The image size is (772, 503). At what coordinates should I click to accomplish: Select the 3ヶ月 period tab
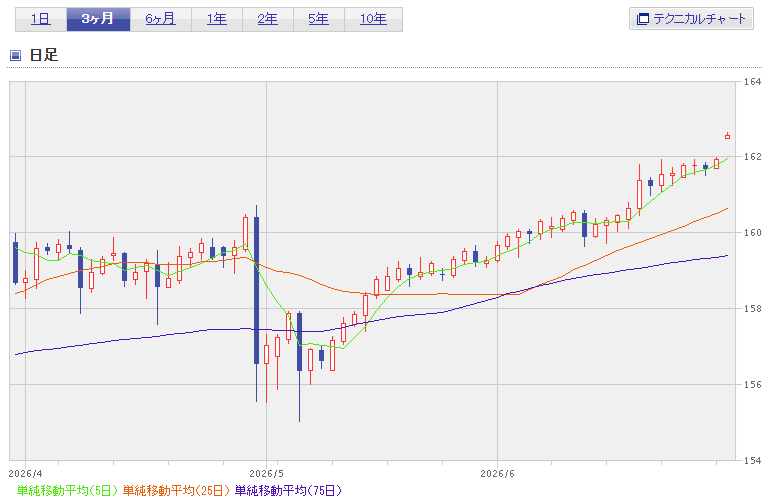point(98,19)
